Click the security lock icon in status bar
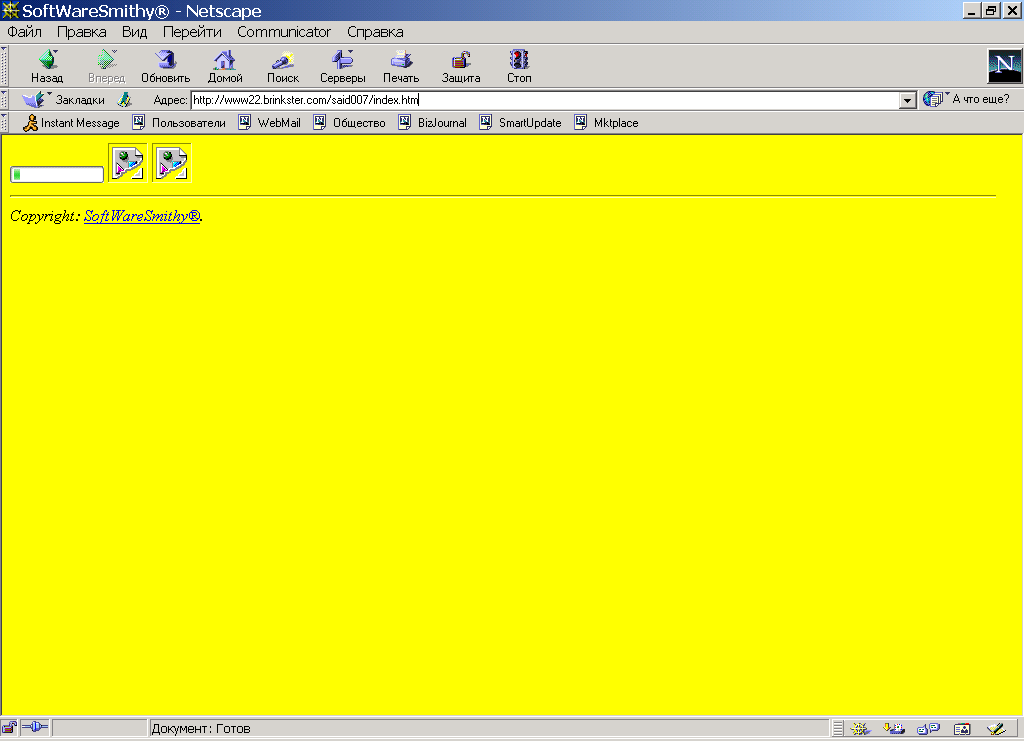Viewport: 1024px width, 741px height. [9, 728]
